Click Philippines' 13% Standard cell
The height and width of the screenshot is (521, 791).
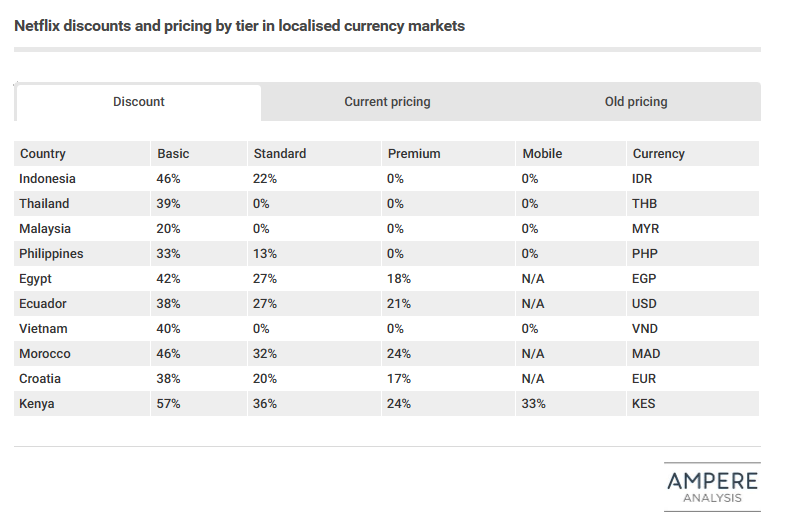314,254
